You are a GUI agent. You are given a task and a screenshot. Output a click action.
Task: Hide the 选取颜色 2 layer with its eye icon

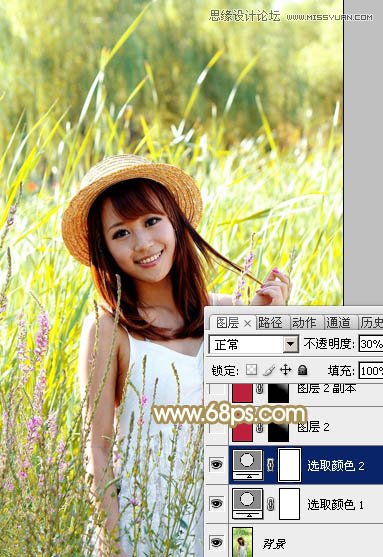pyautogui.click(x=216, y=464)
